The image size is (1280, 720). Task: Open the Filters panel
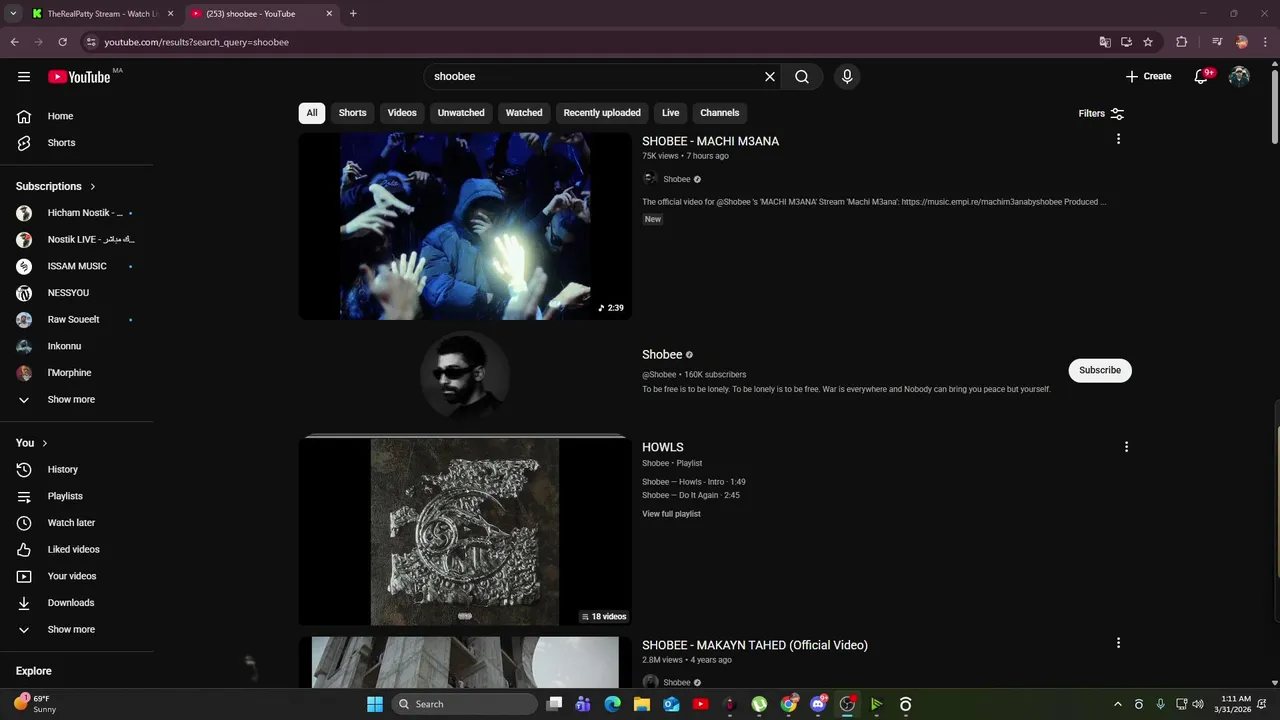click(1101, 114)
